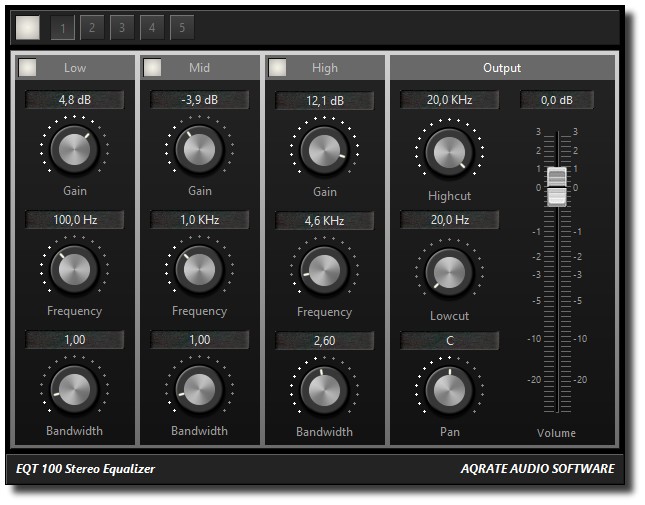Click the High gain value 12,1 dB

[x=325, y=100]
